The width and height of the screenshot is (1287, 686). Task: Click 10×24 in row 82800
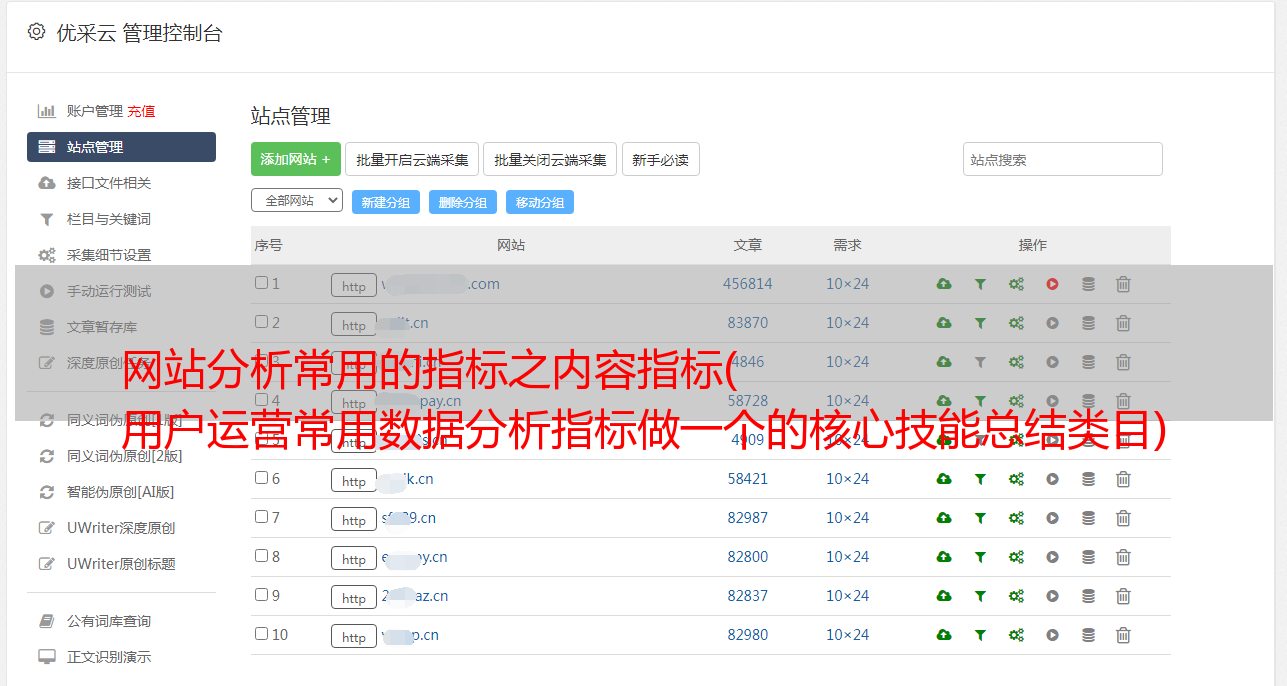[847, 557]
